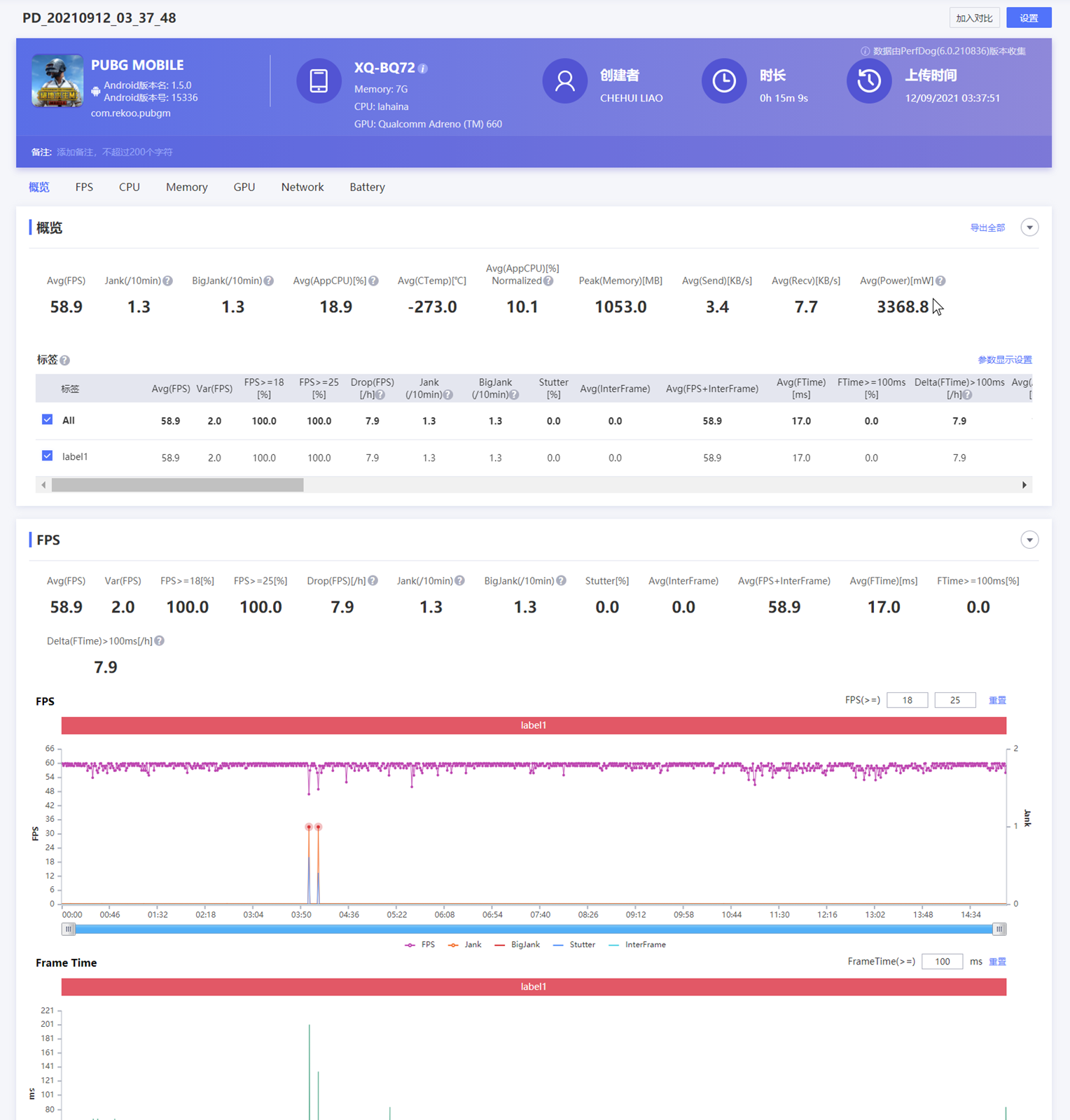The width and height of the screenshot is (1070, 1120).
Task: Open the 参数显示设置 link
Action: [1005, 360]
